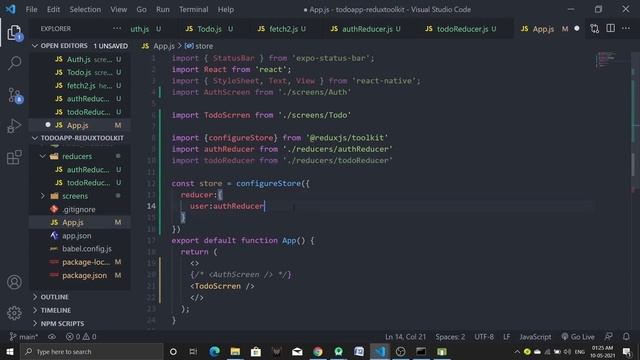Open the Mail app from the taskbar
Image resolution: width=640 pixels, height=360 pixels.
[297, 351]
